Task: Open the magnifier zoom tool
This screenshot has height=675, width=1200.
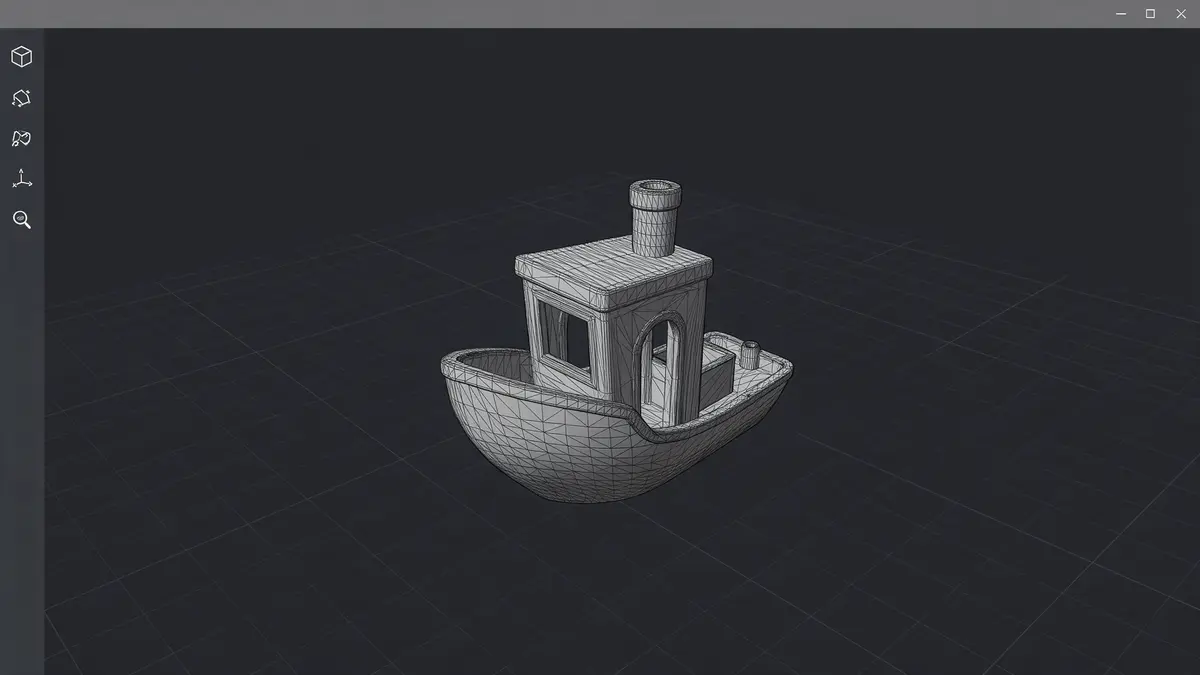Action: coord(21,220)
